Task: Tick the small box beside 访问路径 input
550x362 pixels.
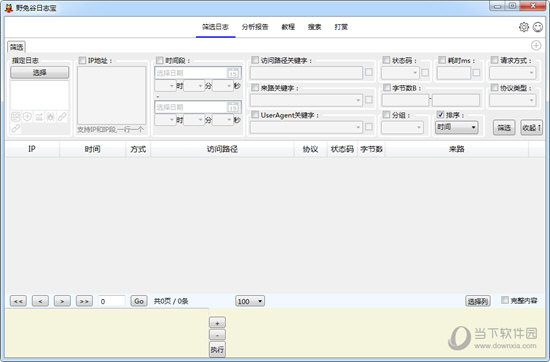Action: 369,72
